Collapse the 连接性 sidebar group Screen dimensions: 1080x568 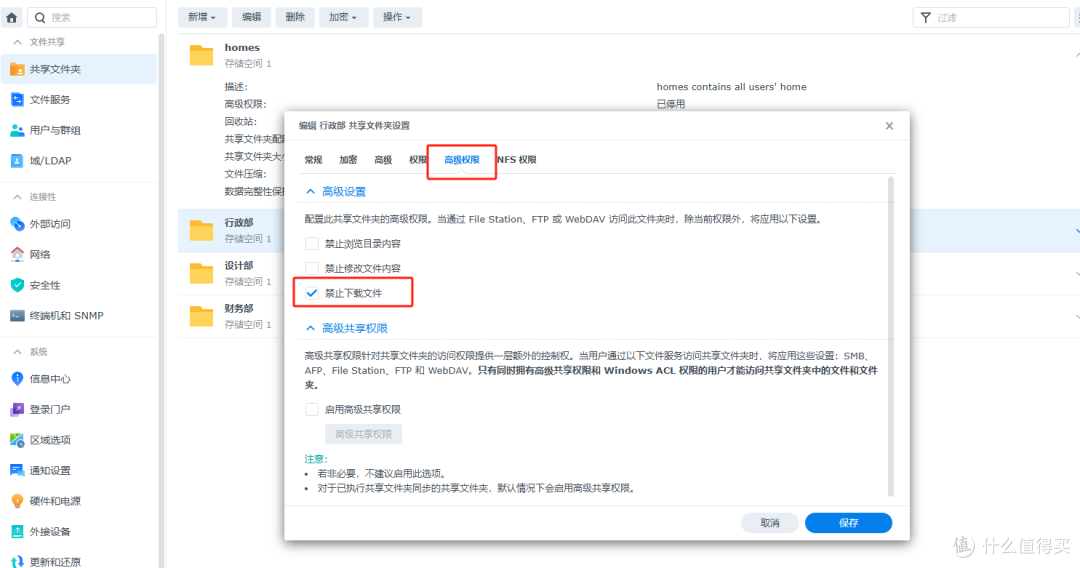[17, 197]
